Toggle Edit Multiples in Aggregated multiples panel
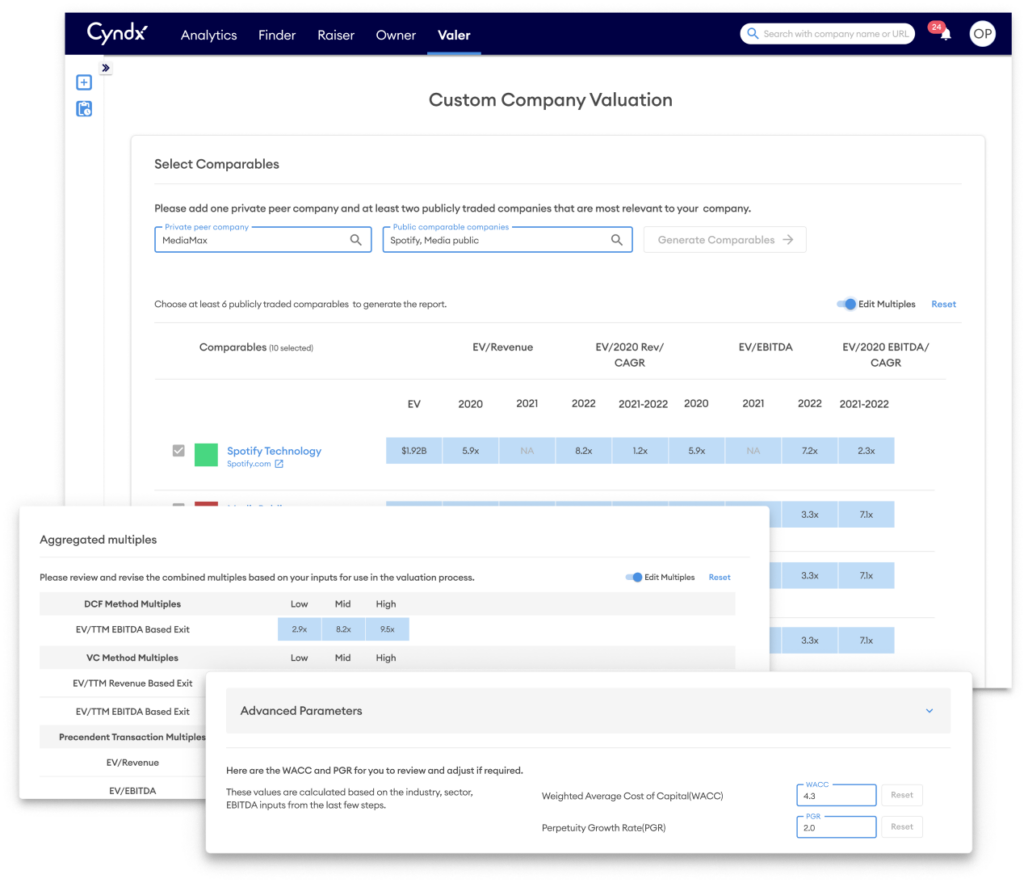This screenshot has height=883, width=1024. pyautogui.click(x=633, y=577)
